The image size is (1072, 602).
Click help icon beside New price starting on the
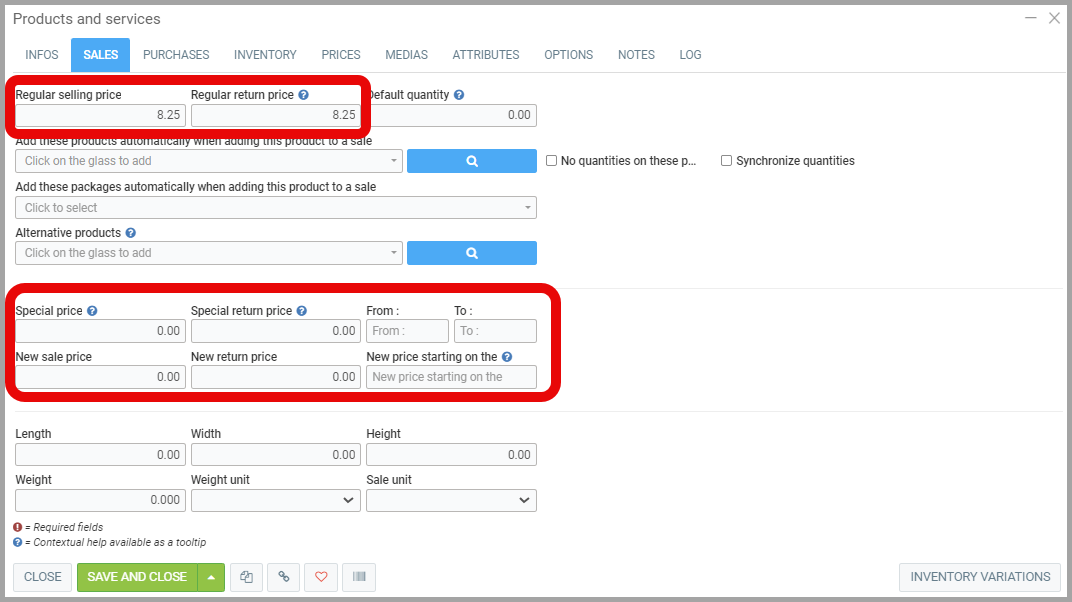pos(507,357)
